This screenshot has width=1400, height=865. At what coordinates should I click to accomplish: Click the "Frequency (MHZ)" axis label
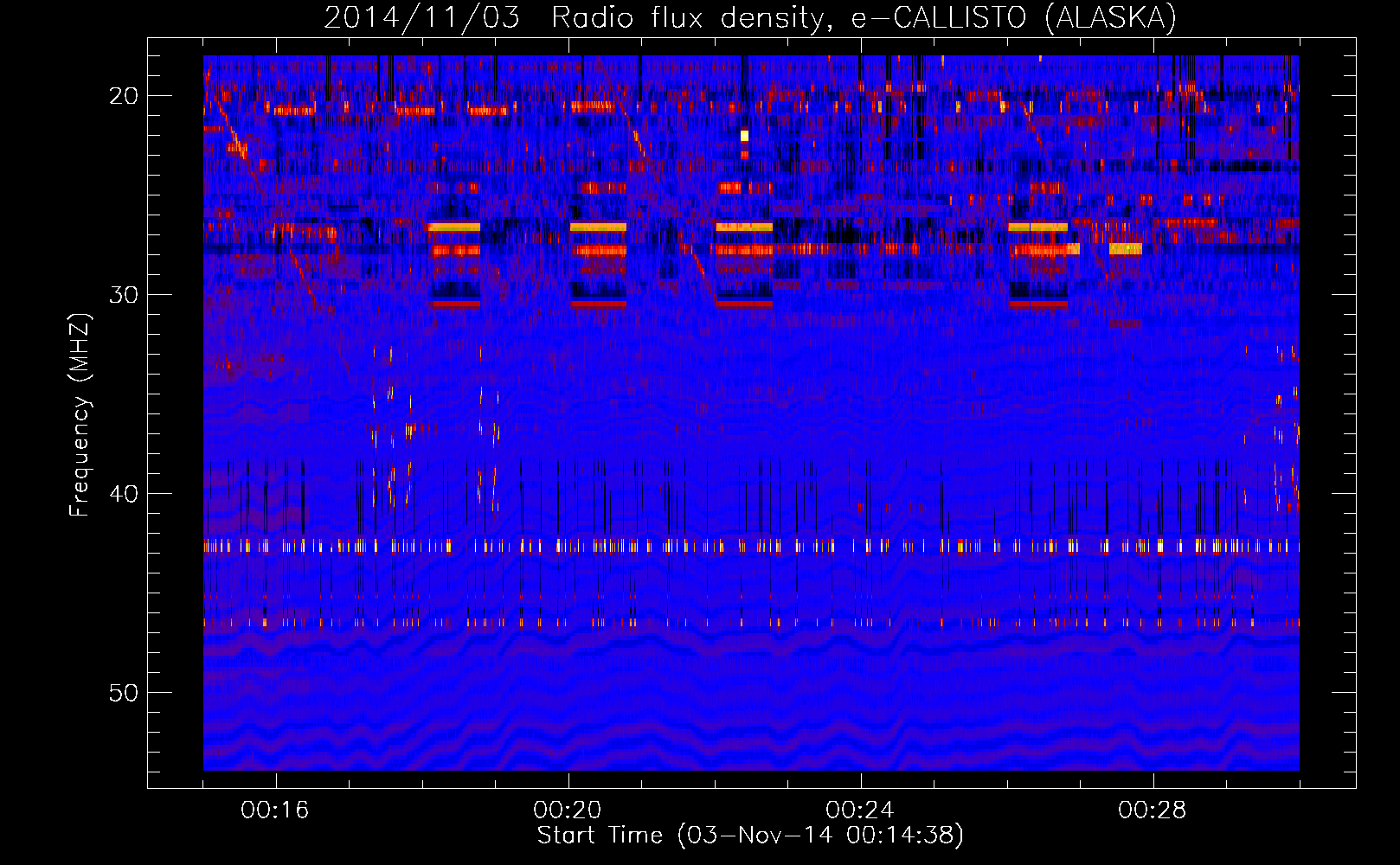[x=80, y=415]
